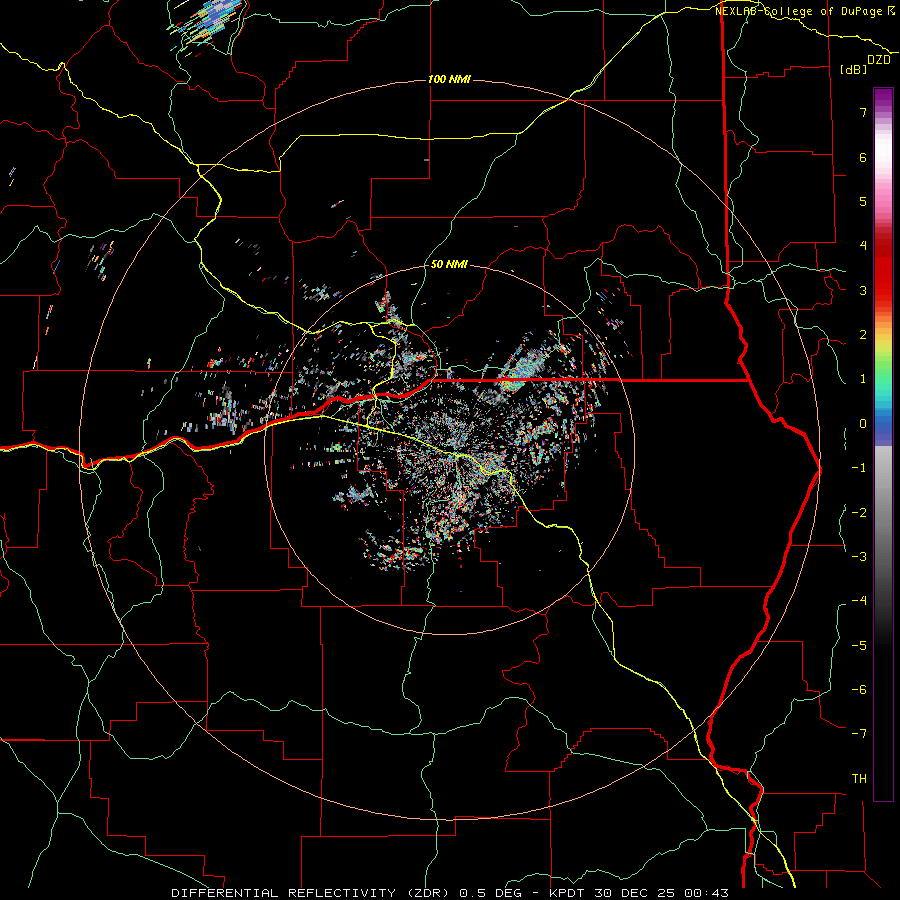Select the -7 value on color scale
900x900 pixels.
(x=859, y=734)
